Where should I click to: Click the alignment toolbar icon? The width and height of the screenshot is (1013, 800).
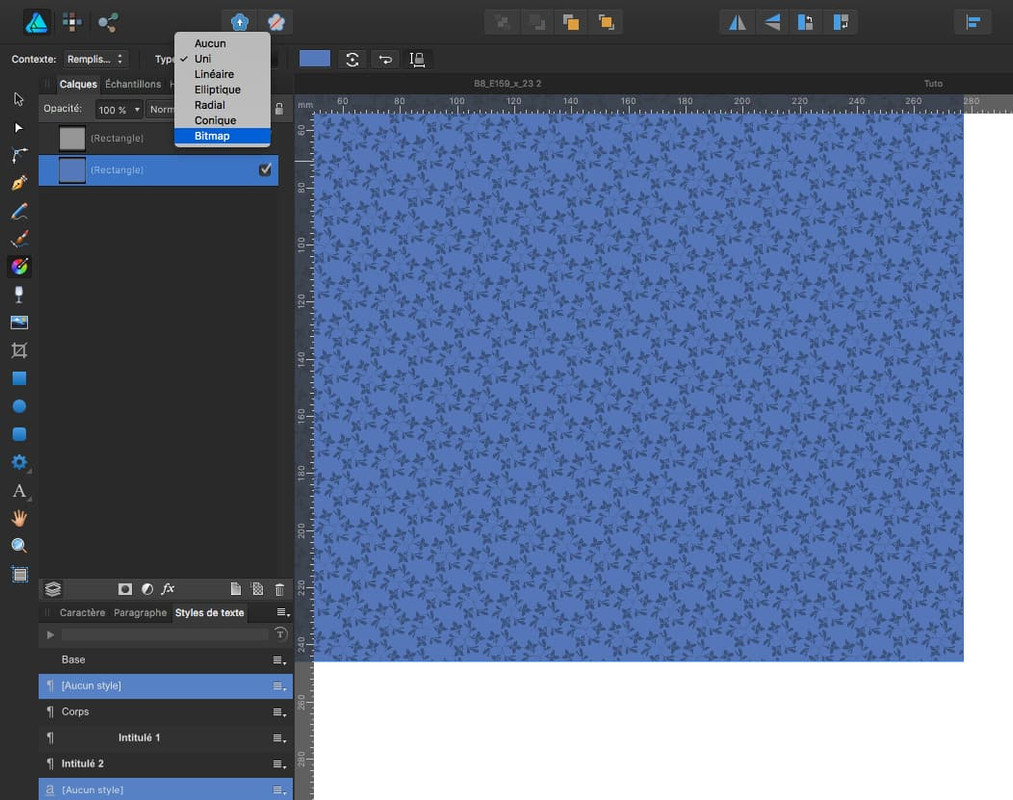click(x=973, y=23)
